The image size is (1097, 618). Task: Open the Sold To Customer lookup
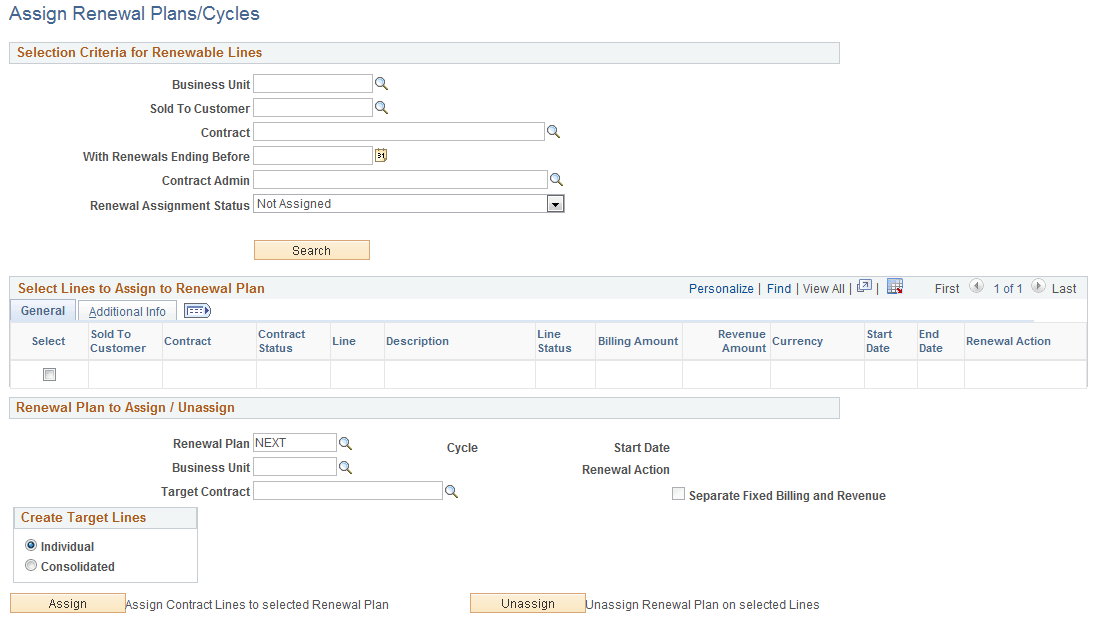[x=380, y=107]
